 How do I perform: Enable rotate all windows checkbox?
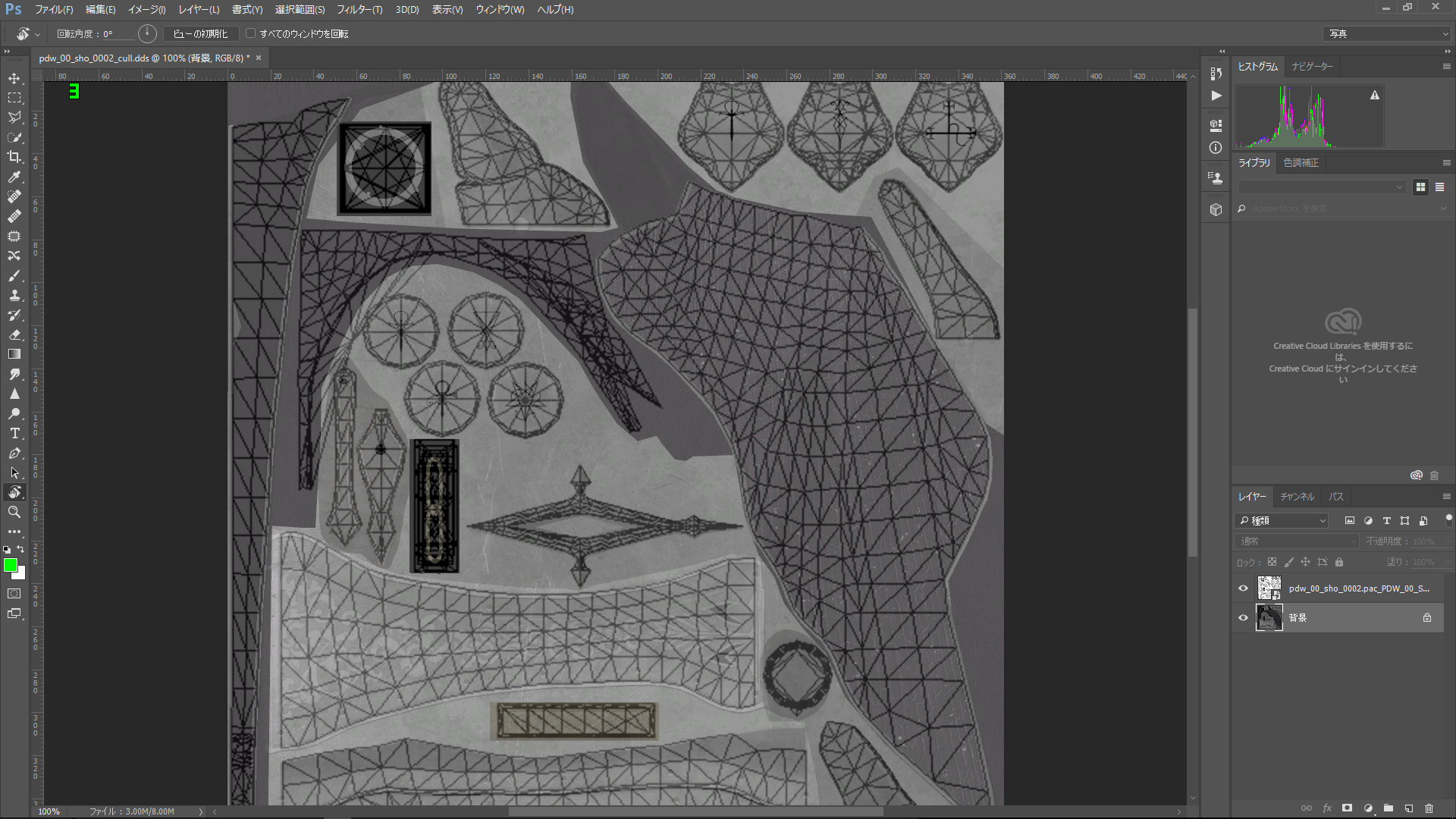click(251, 33)
